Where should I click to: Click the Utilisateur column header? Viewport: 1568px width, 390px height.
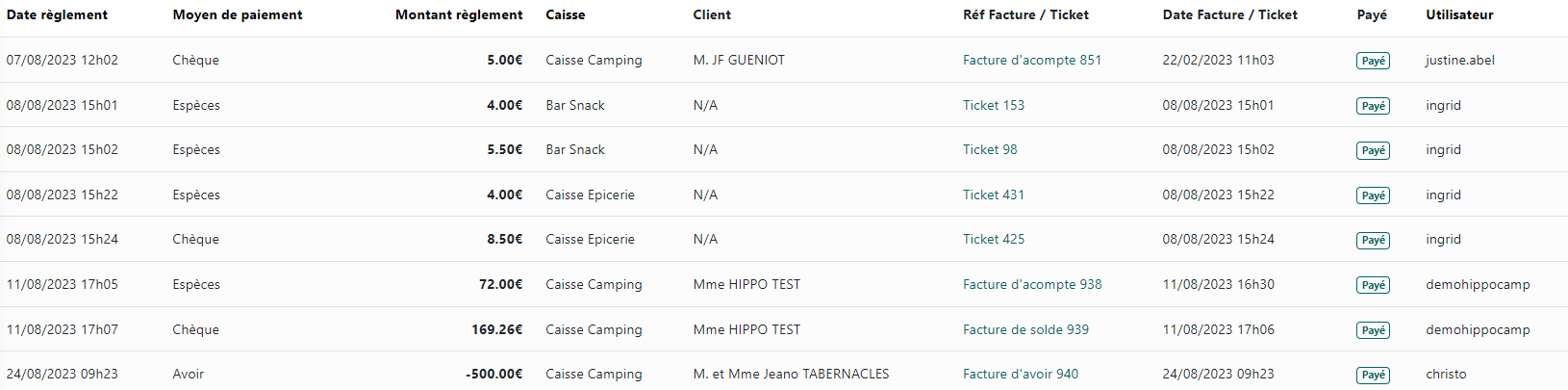pos(1458,14)
